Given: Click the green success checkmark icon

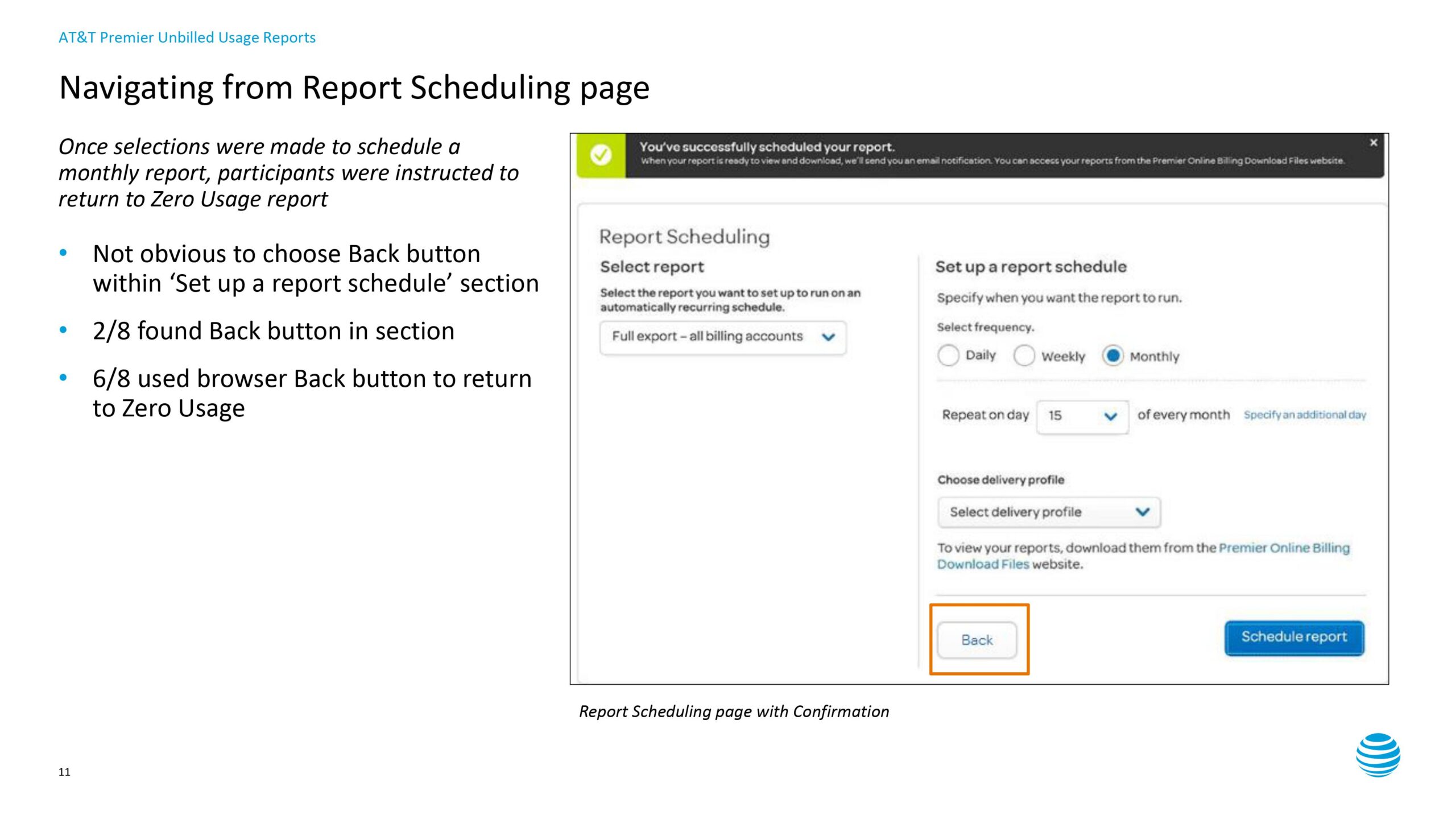Looking at the screenshot, I should pos(601,155).
